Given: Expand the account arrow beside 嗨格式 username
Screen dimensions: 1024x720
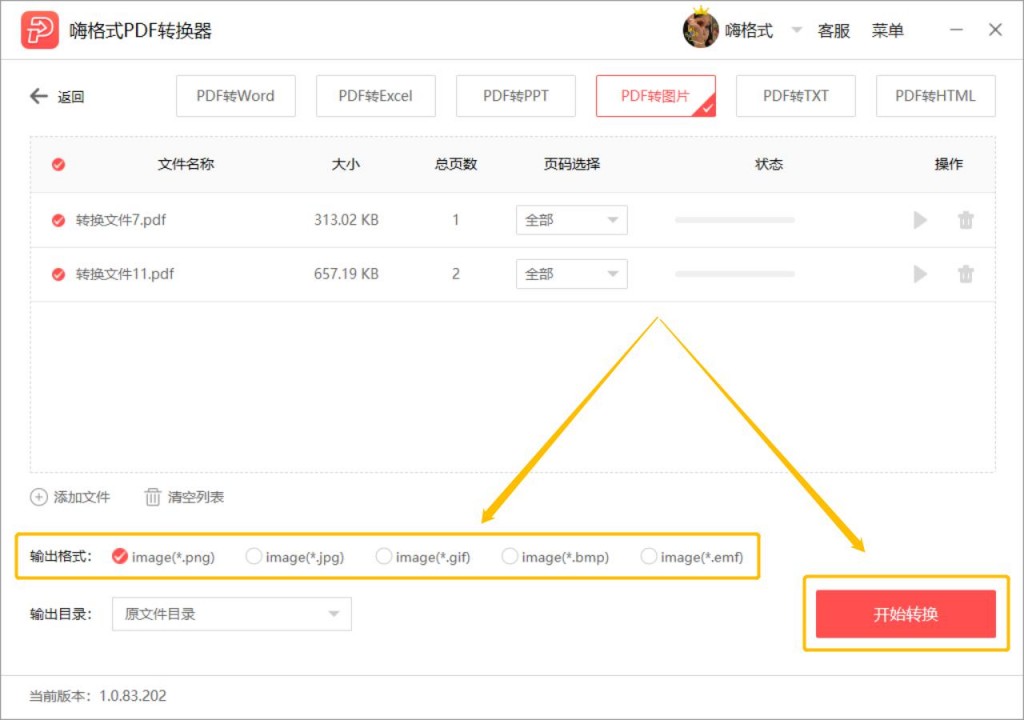Looking at the screenshot, I should (796, 29).
